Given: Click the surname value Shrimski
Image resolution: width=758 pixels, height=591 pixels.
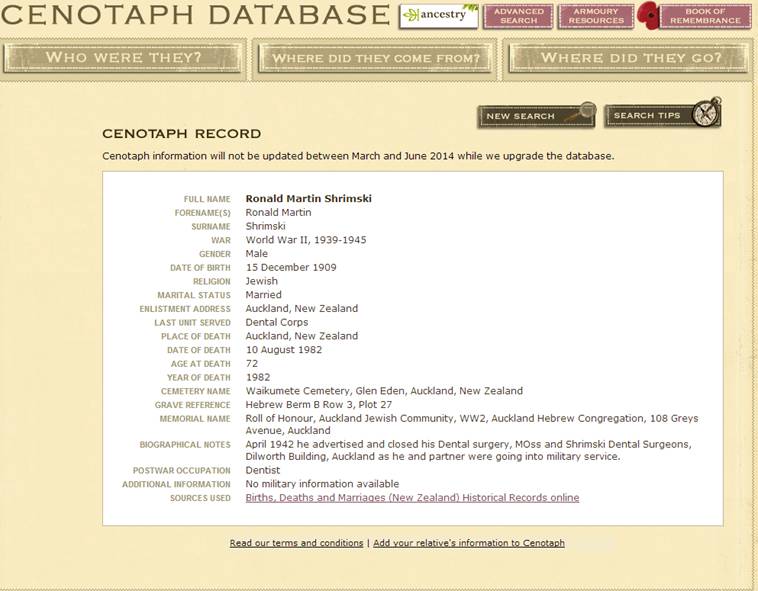Looking at the screenshot, I should click(265, 226).
